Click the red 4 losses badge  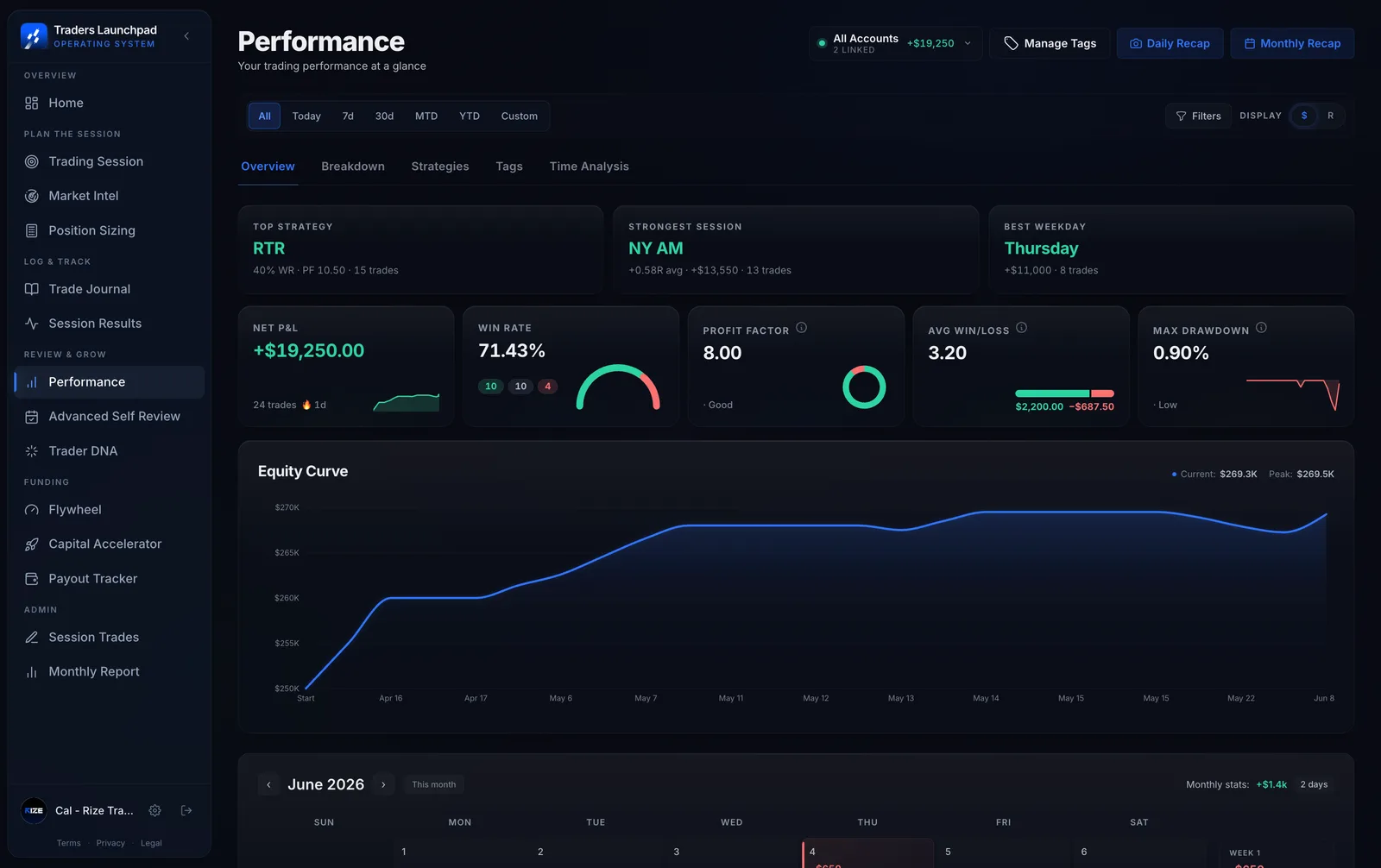547,387
